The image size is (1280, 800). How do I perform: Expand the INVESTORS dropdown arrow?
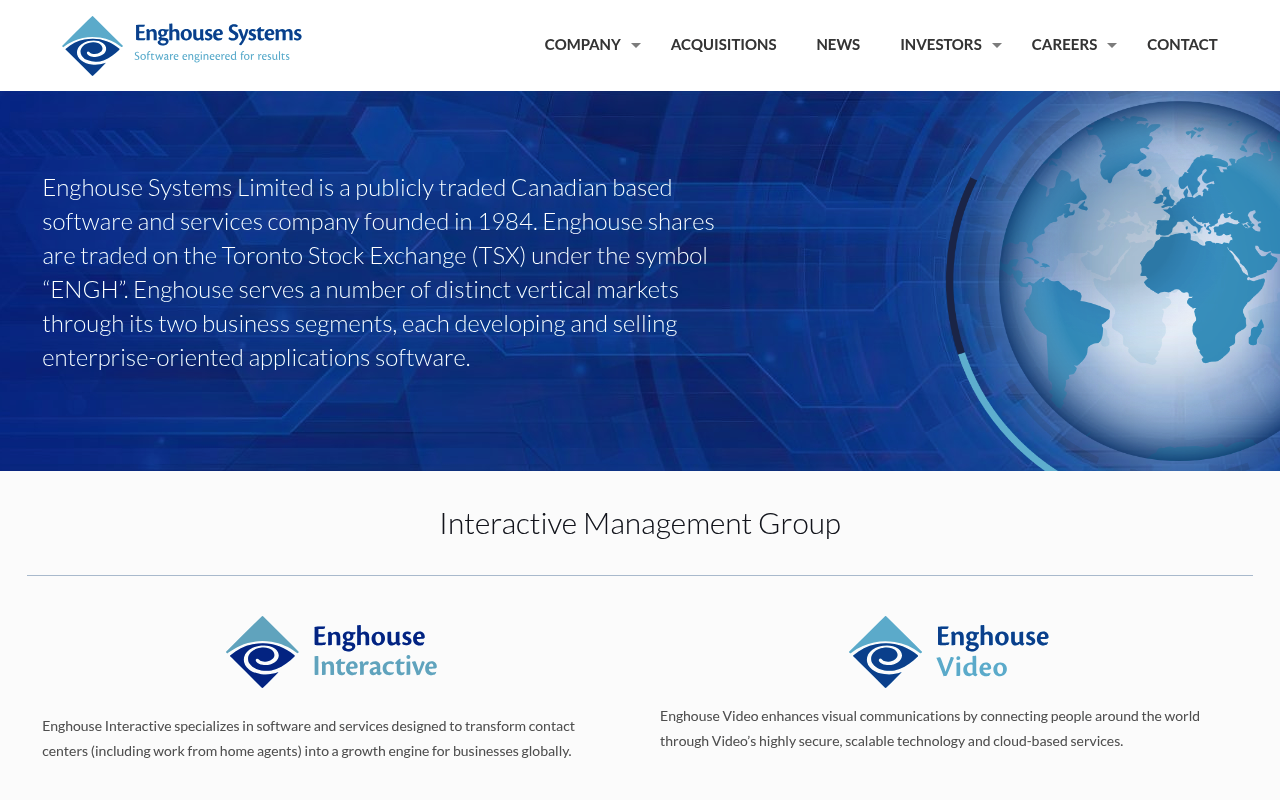click(x=996, y=45)
